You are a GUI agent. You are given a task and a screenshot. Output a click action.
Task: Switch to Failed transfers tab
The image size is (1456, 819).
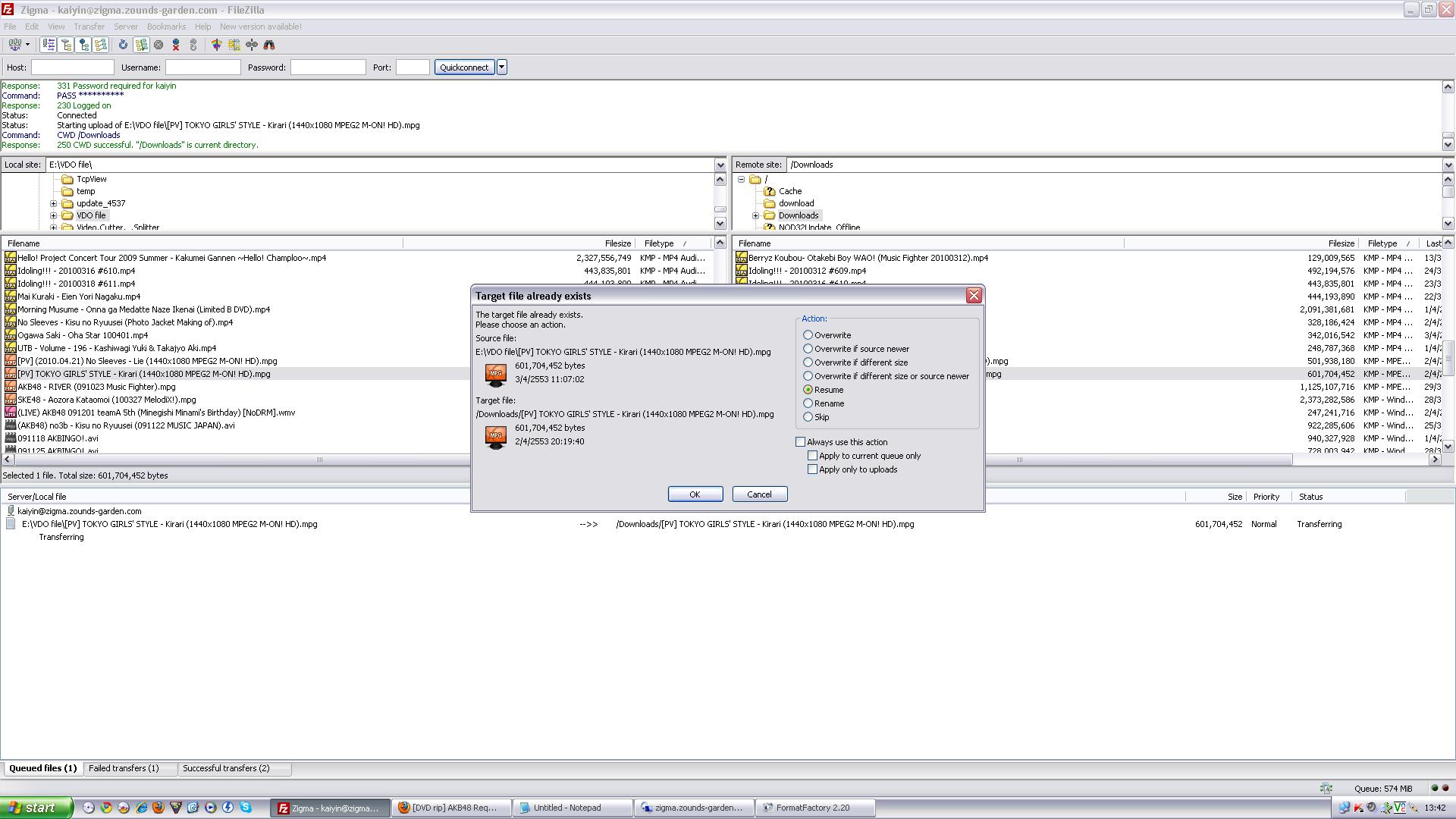124,768
